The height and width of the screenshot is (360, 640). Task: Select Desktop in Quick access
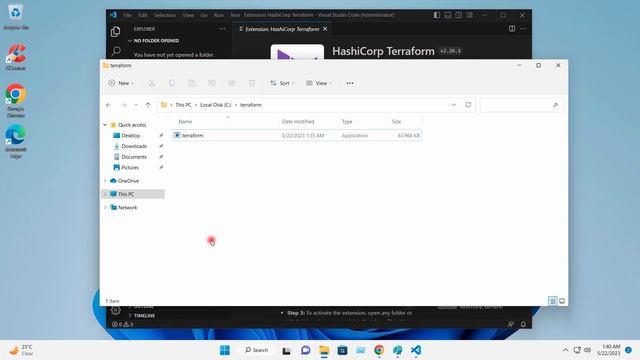[131, 136]
